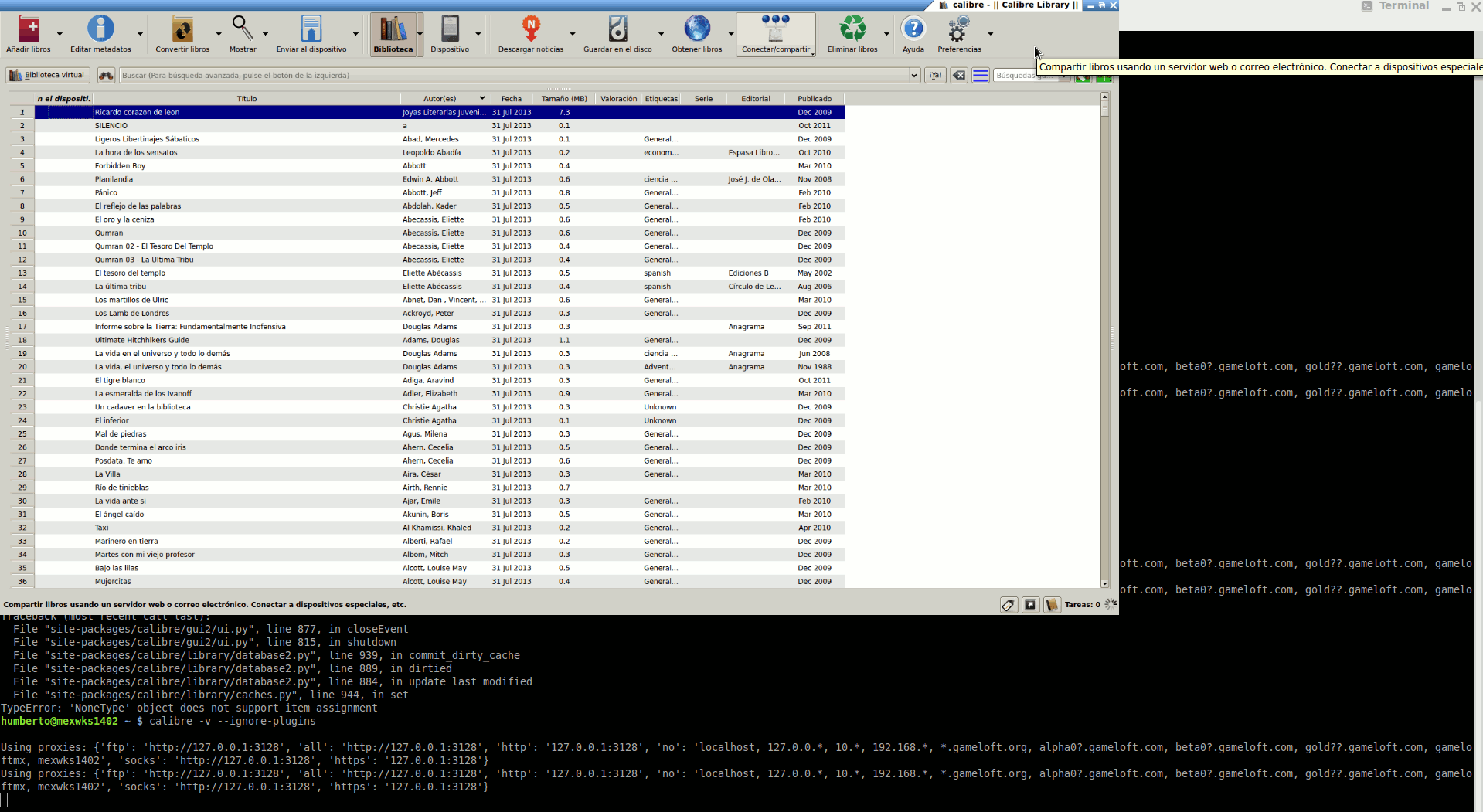1483x812 pixels.
Task: Show the tag browser from status bar
Action: point(1008,605)
